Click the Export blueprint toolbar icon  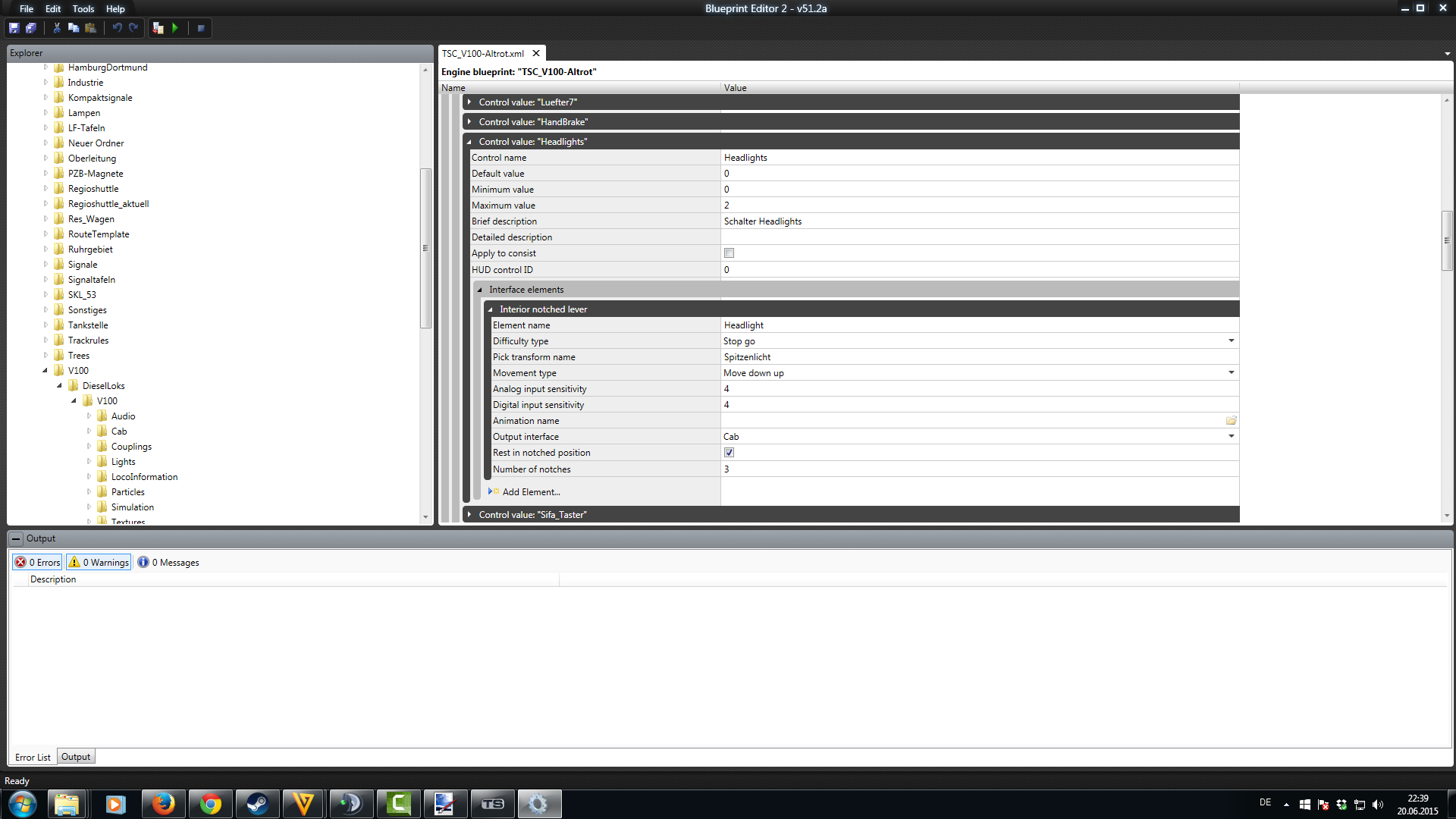[158, 28]
